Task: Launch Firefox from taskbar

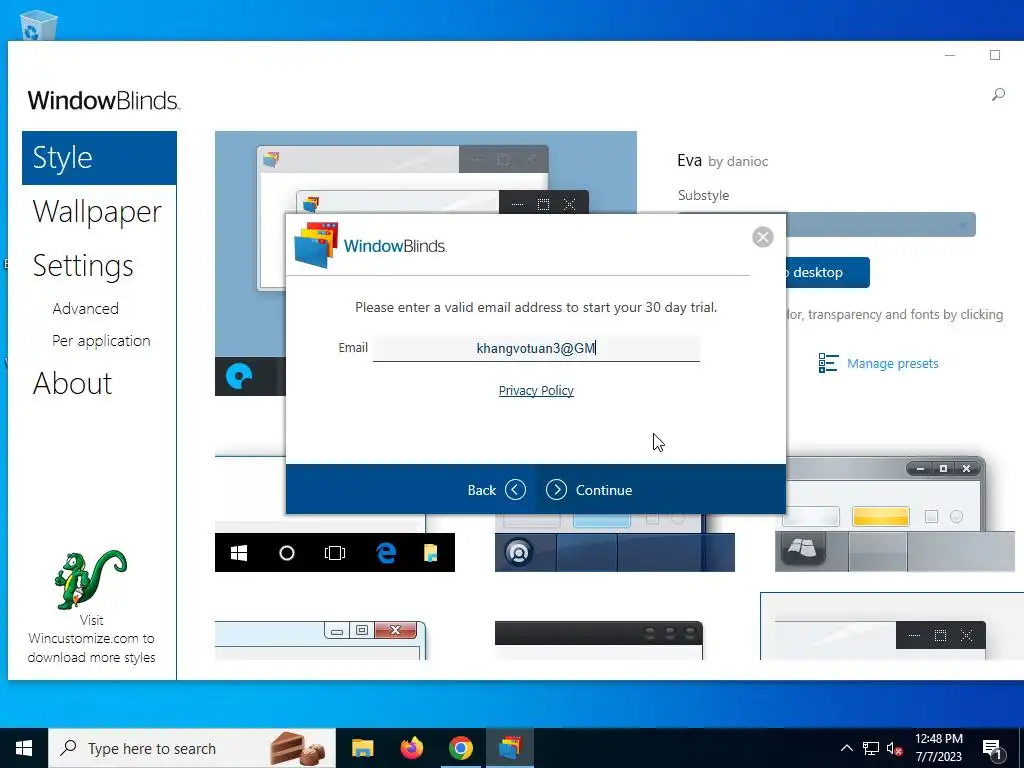Action: [x=411, y=748]
